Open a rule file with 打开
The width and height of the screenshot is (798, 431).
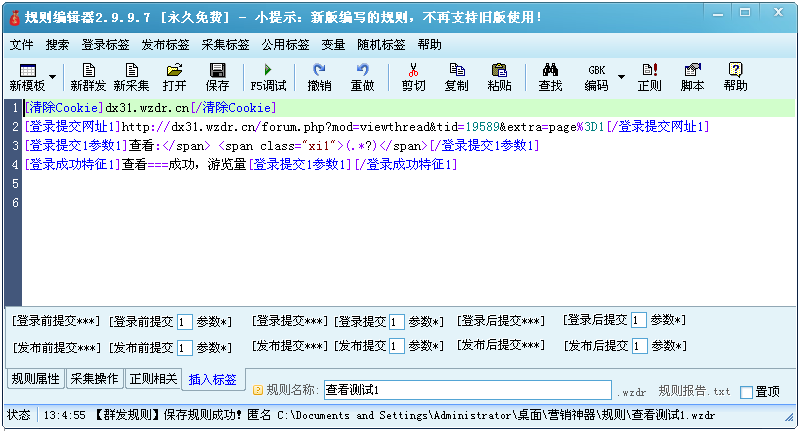coord(174,76)
